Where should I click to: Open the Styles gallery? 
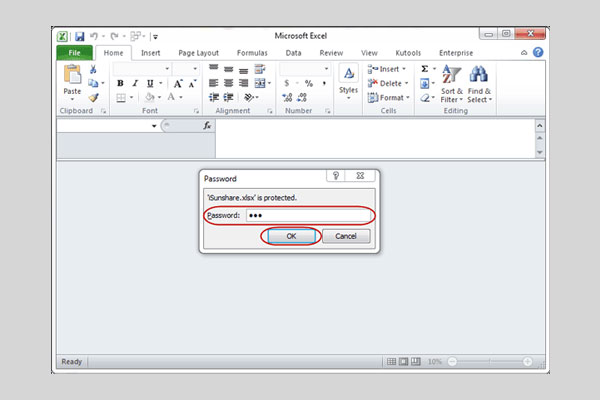pyautogui.click(x=348, y=83)
